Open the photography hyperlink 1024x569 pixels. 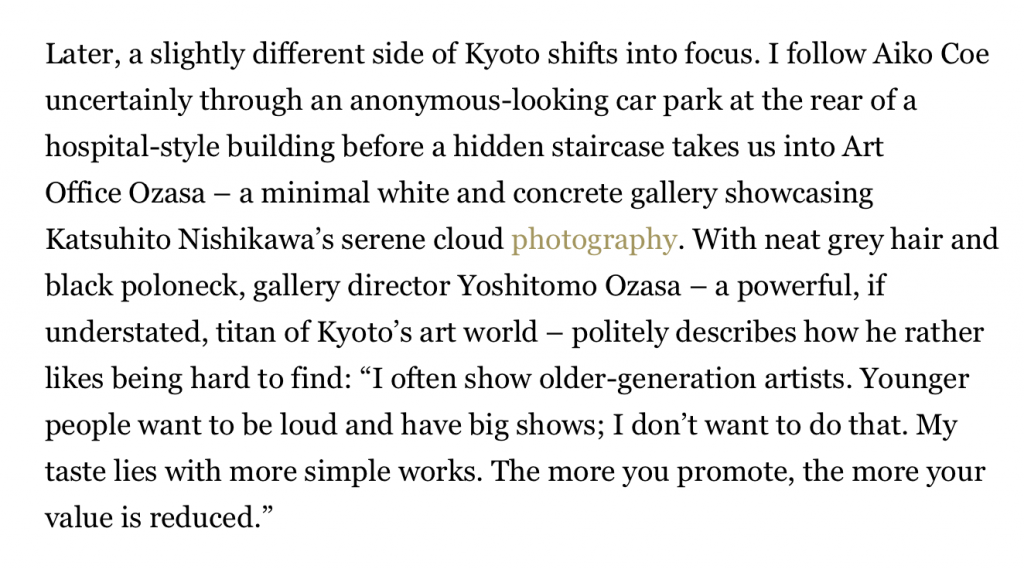click(x=594, y=240)
